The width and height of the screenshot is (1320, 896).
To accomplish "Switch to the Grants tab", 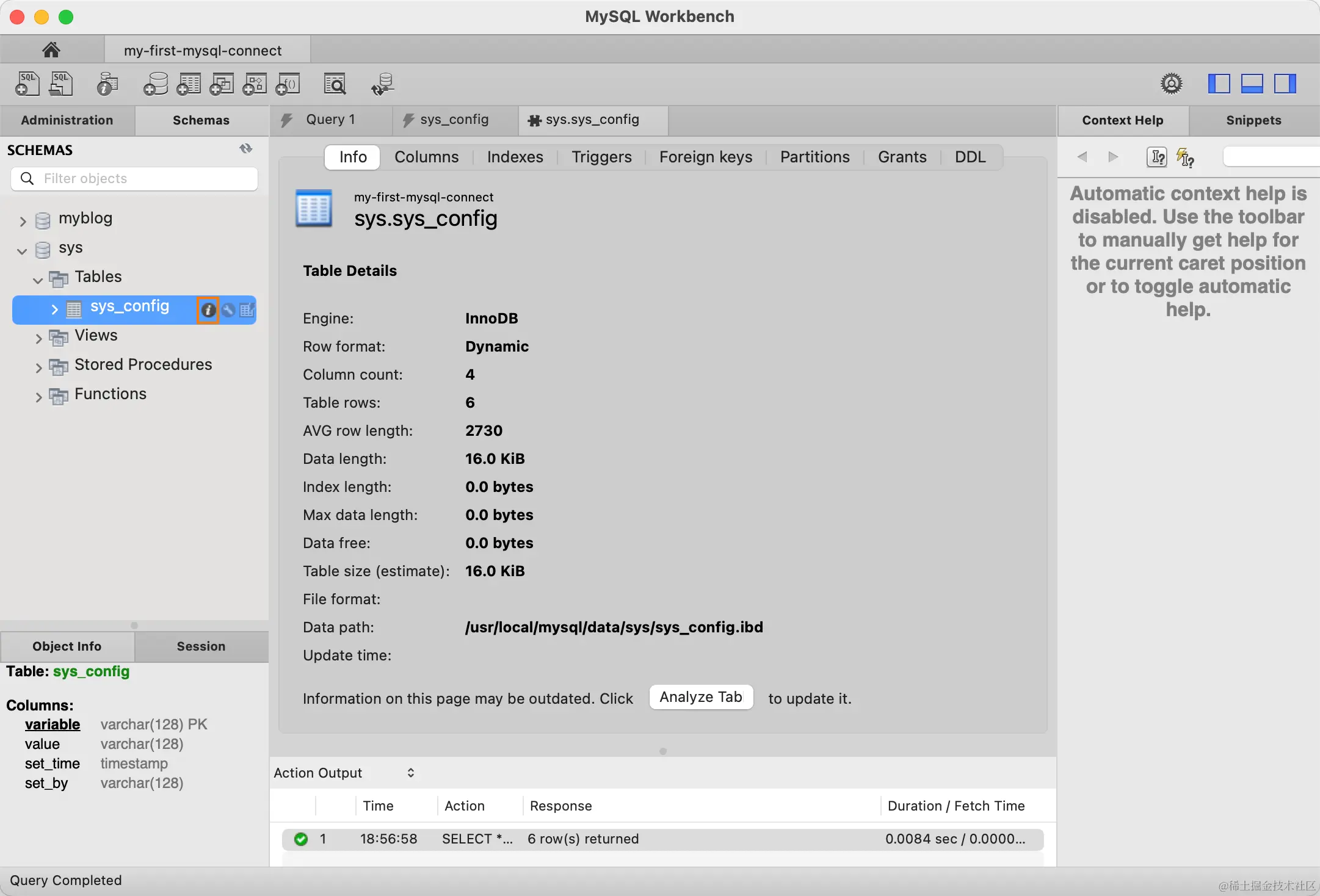I will 902,157.
